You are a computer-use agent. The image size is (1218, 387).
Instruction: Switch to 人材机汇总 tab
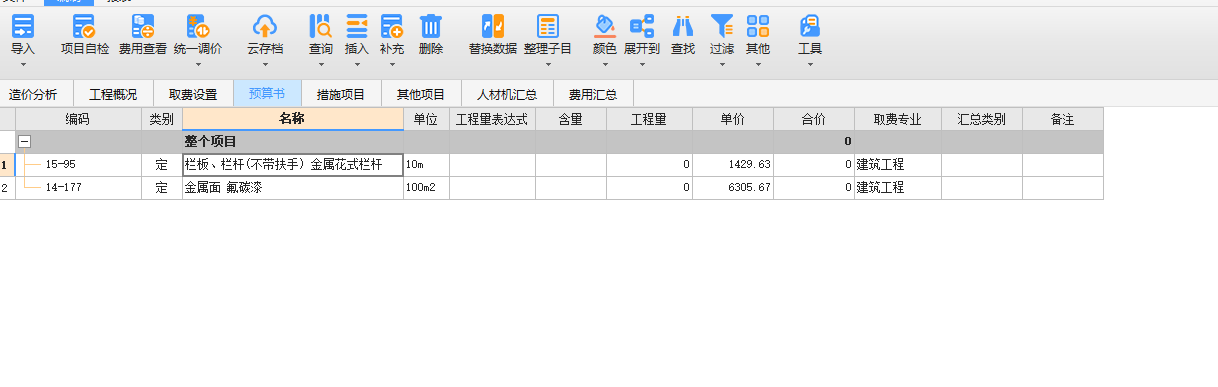(507, 95)
